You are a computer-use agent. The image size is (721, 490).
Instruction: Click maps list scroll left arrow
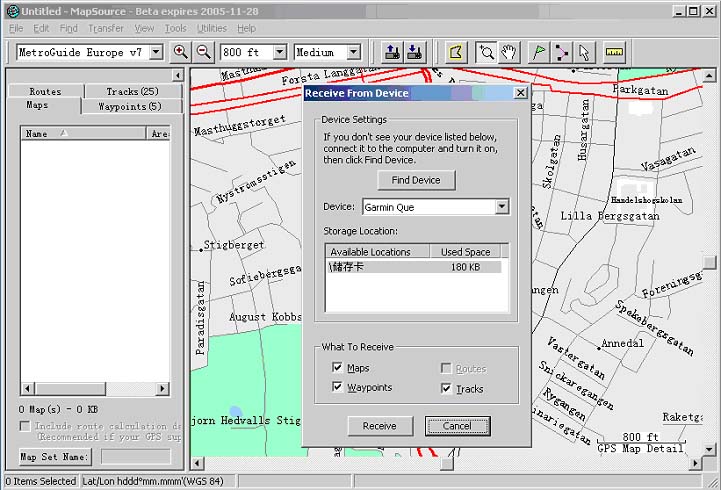[27, 389]
